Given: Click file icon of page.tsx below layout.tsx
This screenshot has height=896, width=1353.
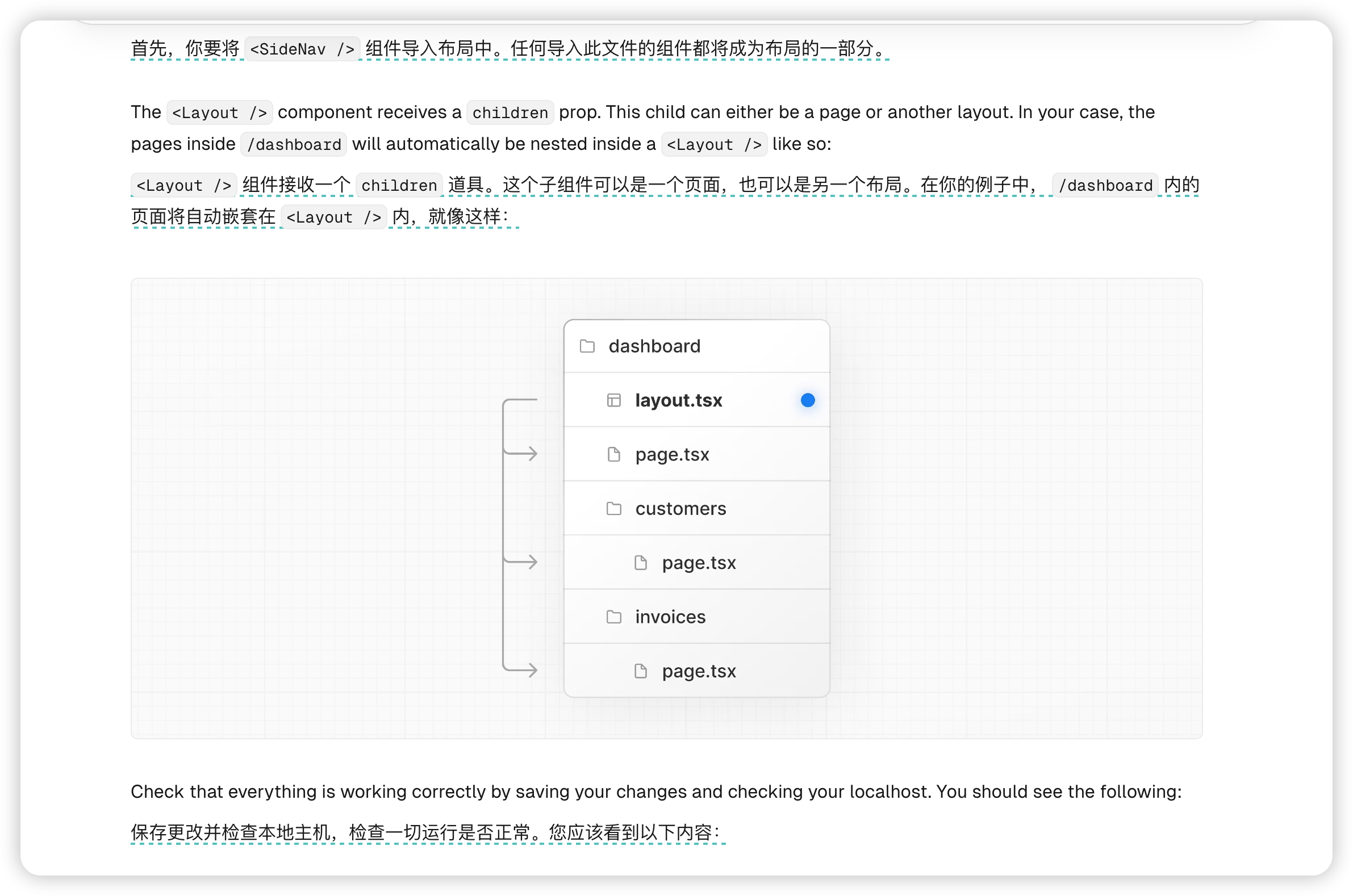Looking at the screenshot, I should click(x=613, y=455).
